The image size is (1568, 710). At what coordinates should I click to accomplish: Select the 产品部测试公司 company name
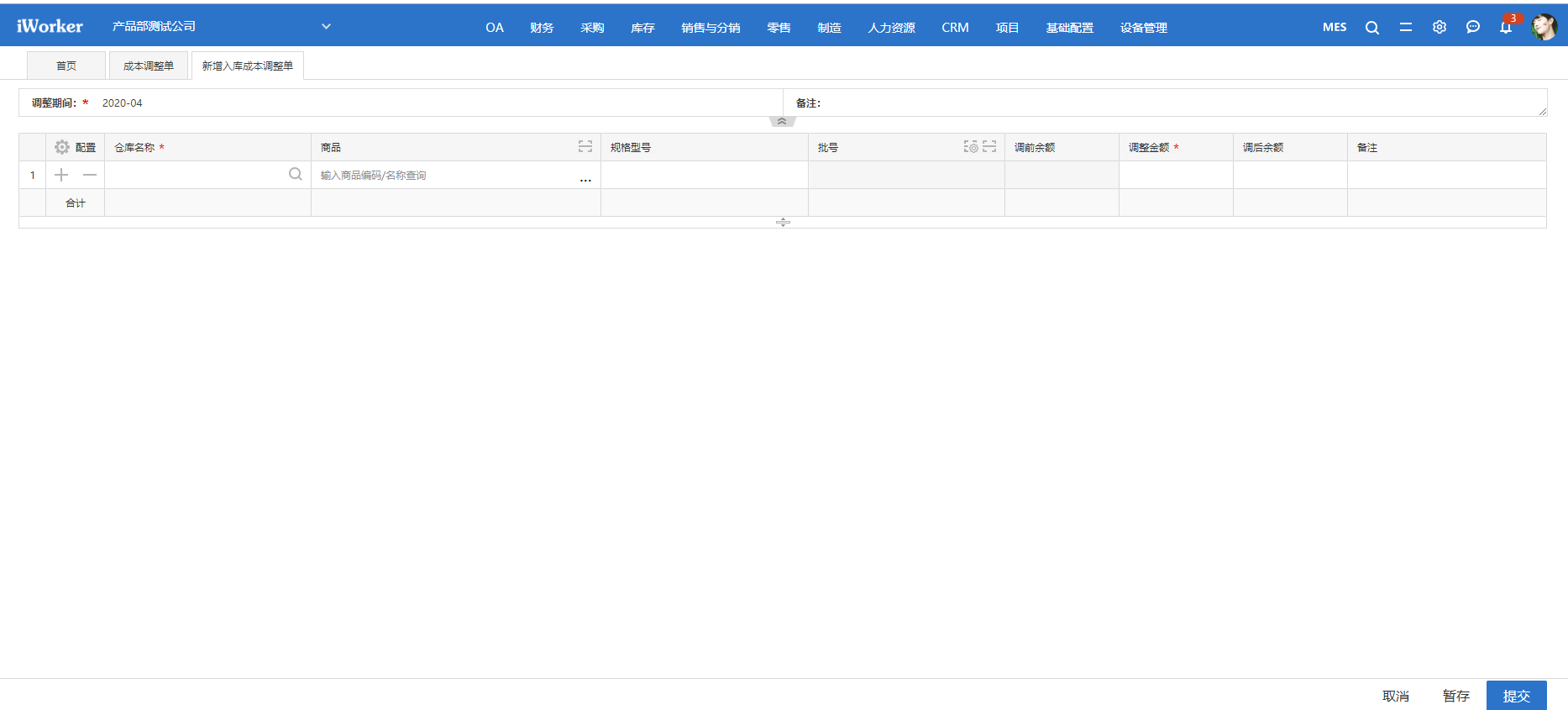point(154,26)
